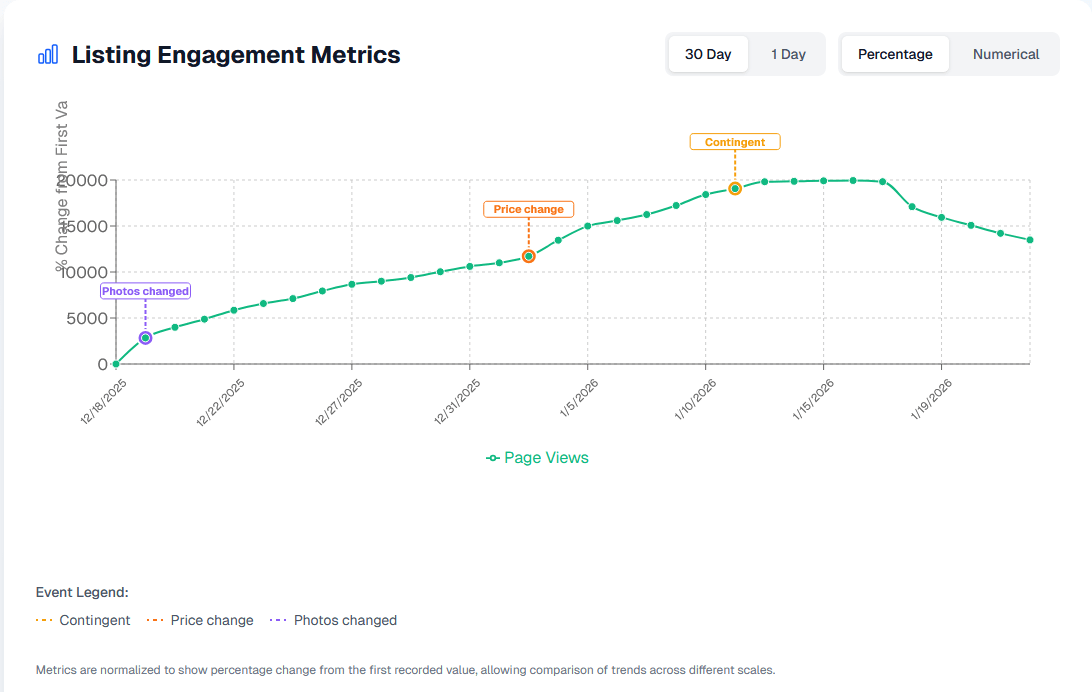This screenshot has width=1092, height=692.
Task: Click the Contingent dashed-line icon in Event Legend
Action: (44, 619)
